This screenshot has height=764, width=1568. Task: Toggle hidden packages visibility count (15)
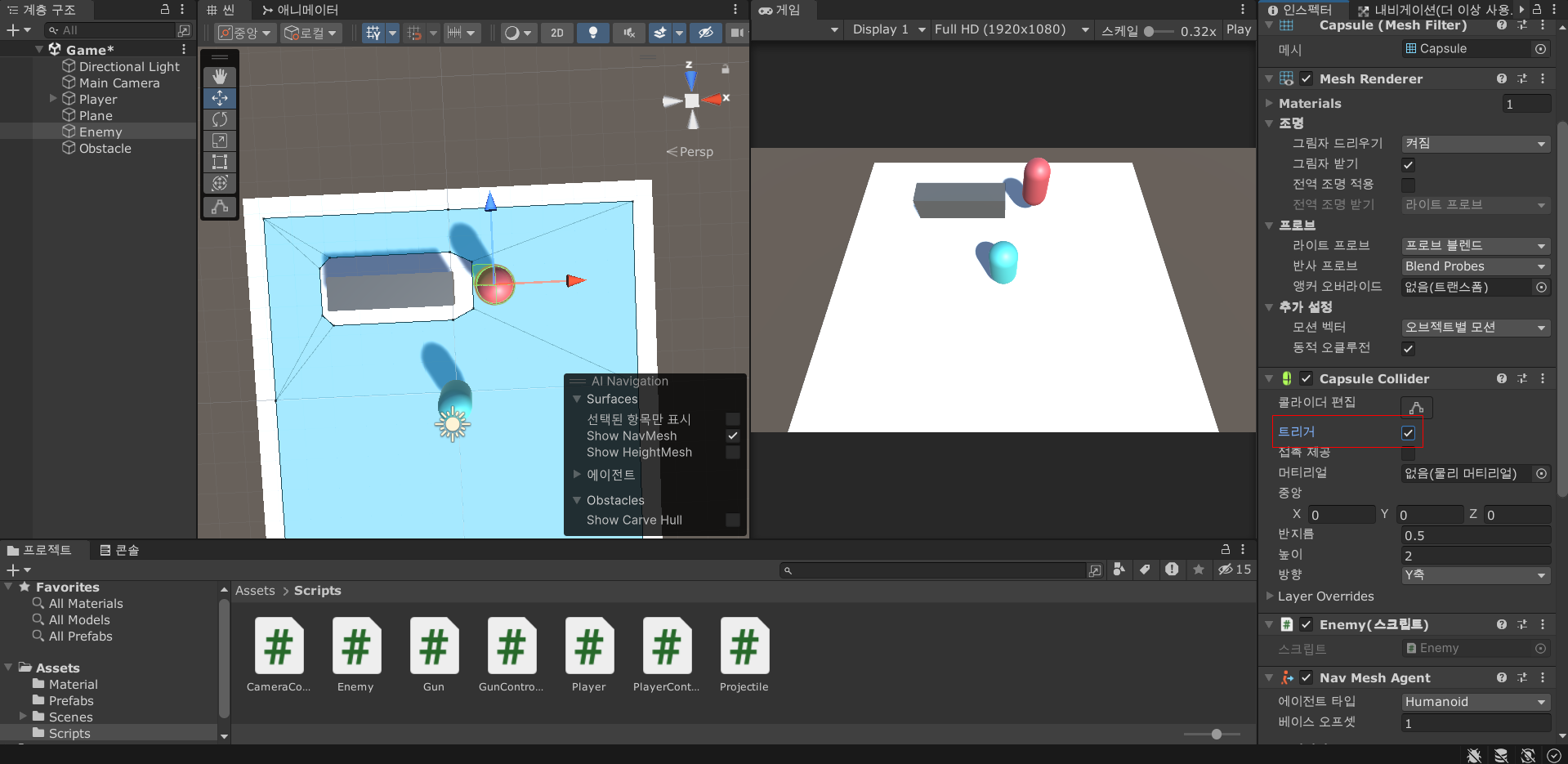point(1235,570)
